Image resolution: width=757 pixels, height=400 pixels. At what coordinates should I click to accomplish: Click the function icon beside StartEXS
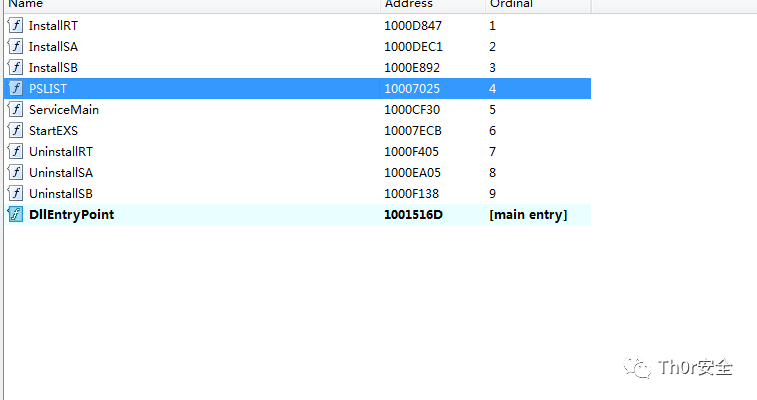point(15,130)
